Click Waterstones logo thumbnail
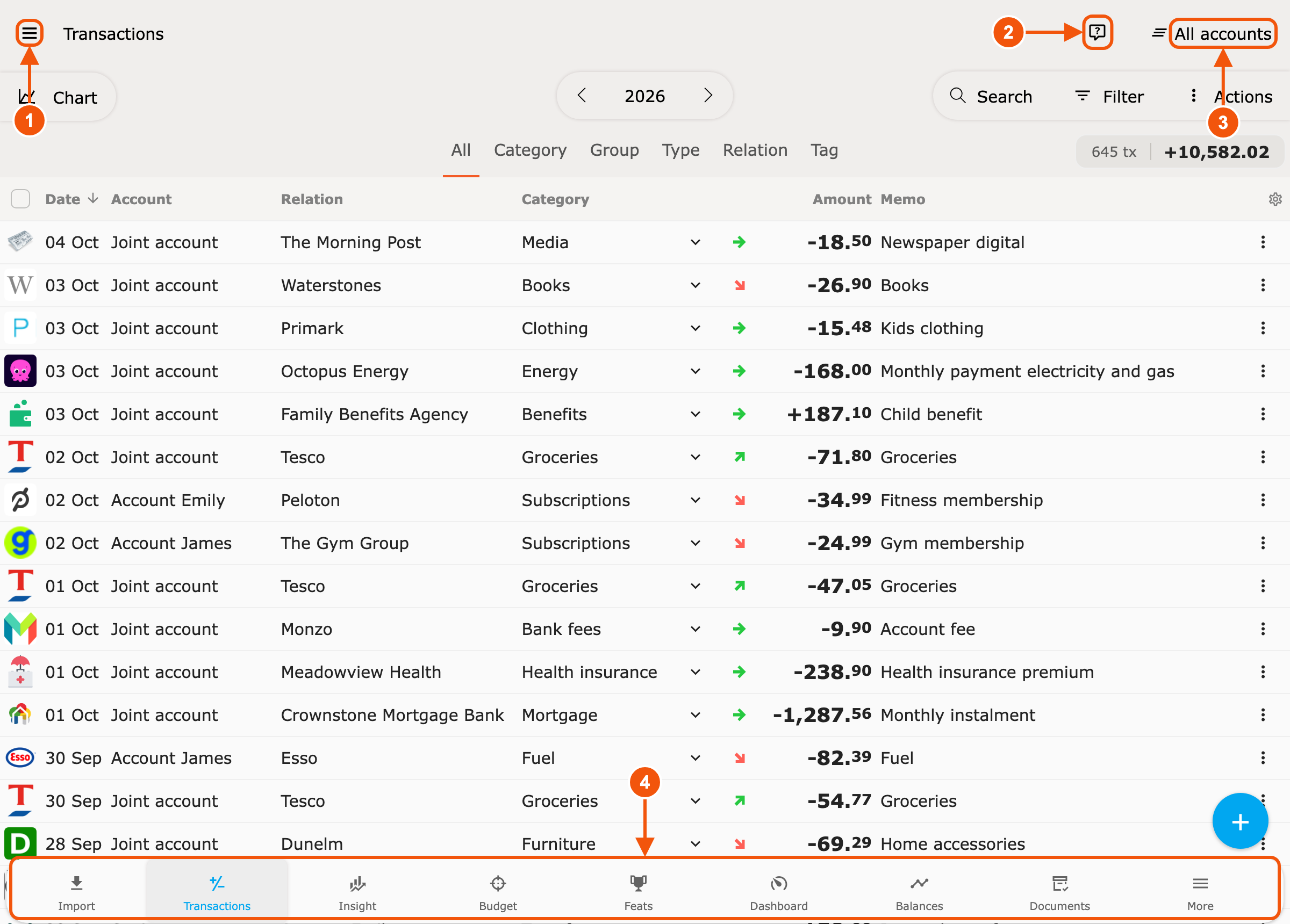The image size is (1290, 924). point(20,285)
